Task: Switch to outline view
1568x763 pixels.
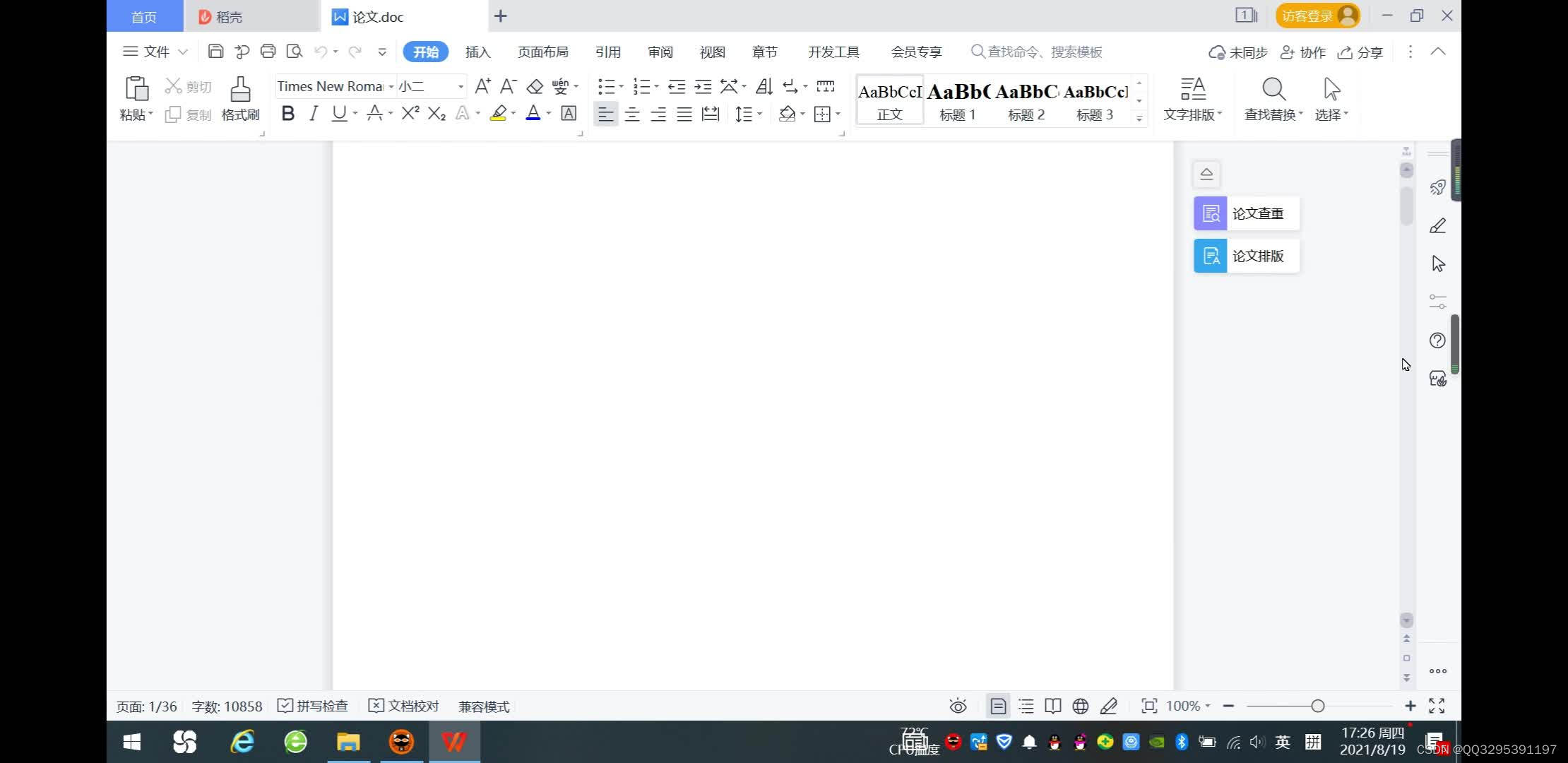Action: click(x=1026, y=706)
